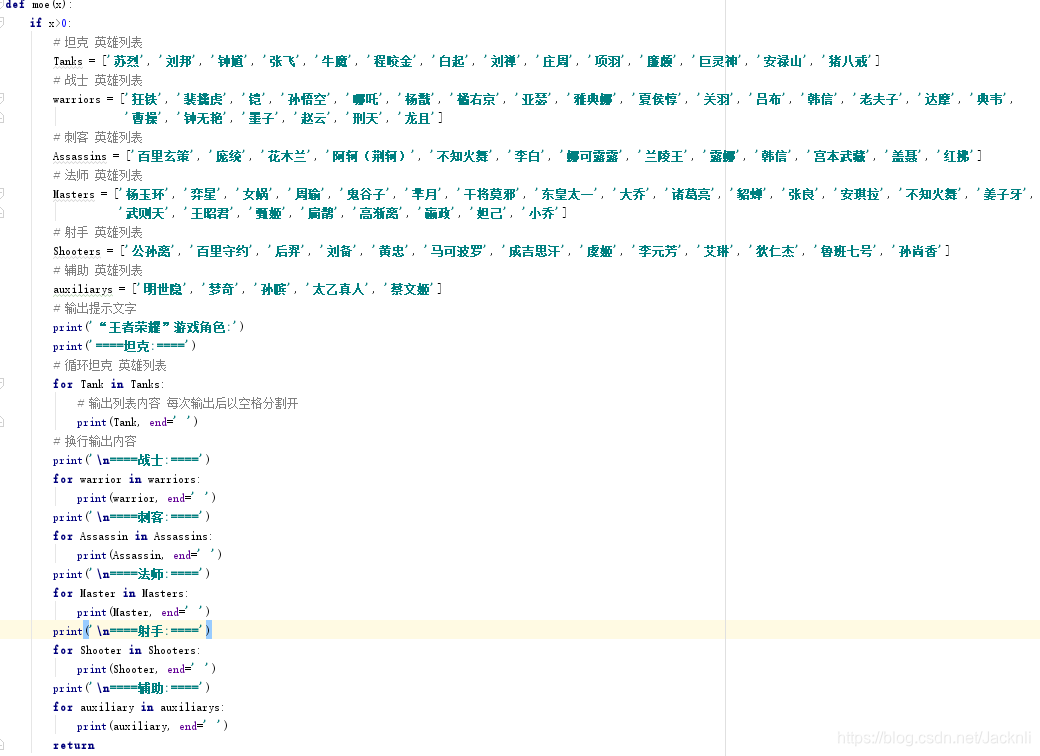Collapse the fold marker beside the warriors list

(x=2, y=99)
